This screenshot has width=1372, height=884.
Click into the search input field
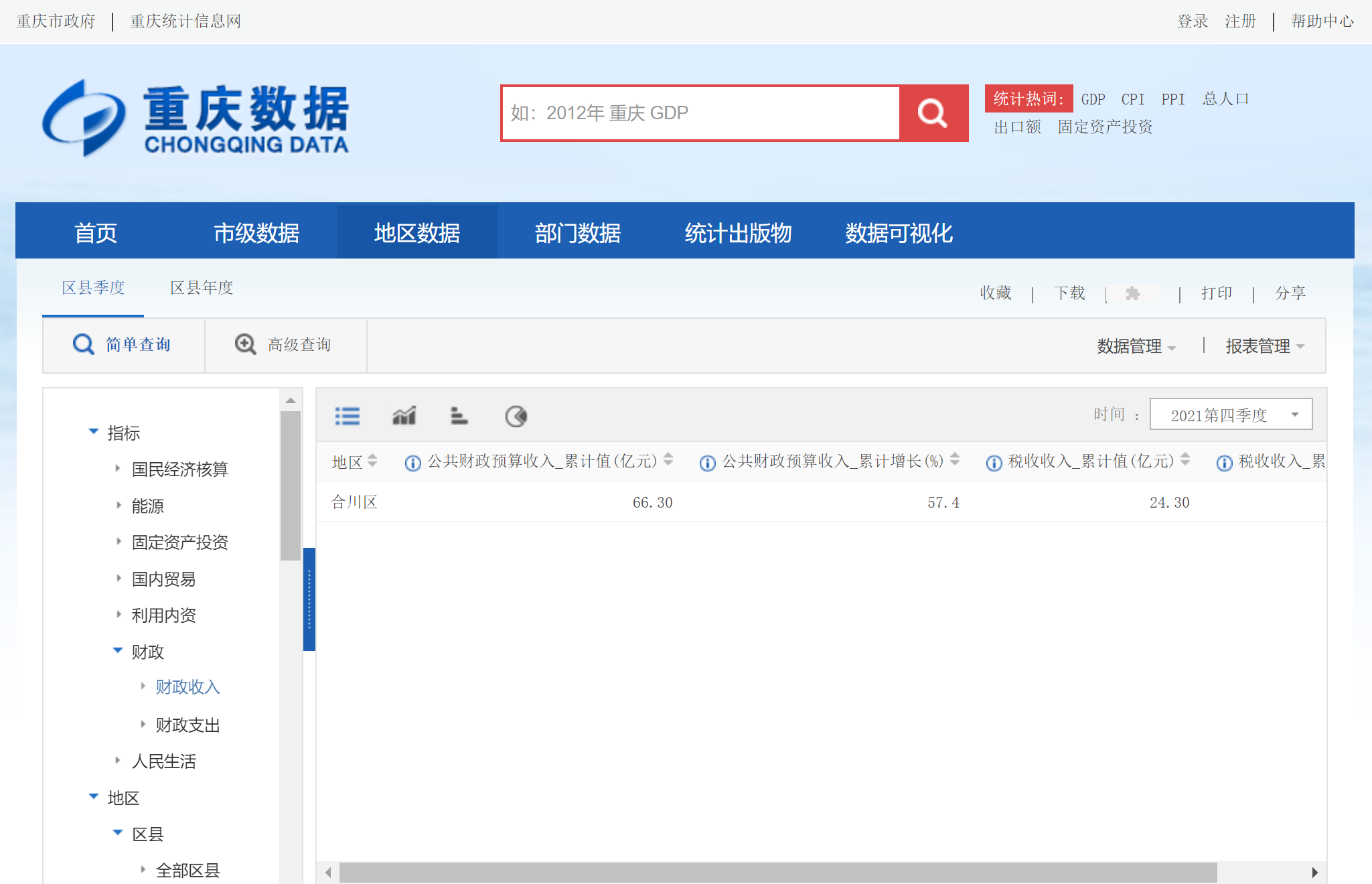700,113
